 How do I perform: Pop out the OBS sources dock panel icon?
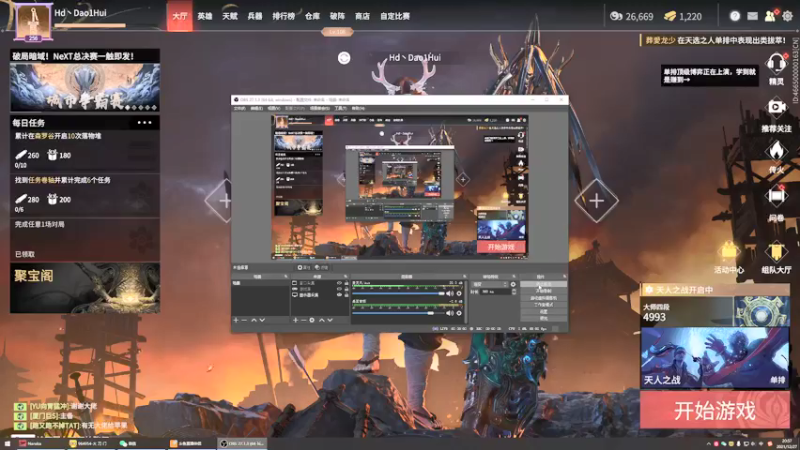[345, 277]
